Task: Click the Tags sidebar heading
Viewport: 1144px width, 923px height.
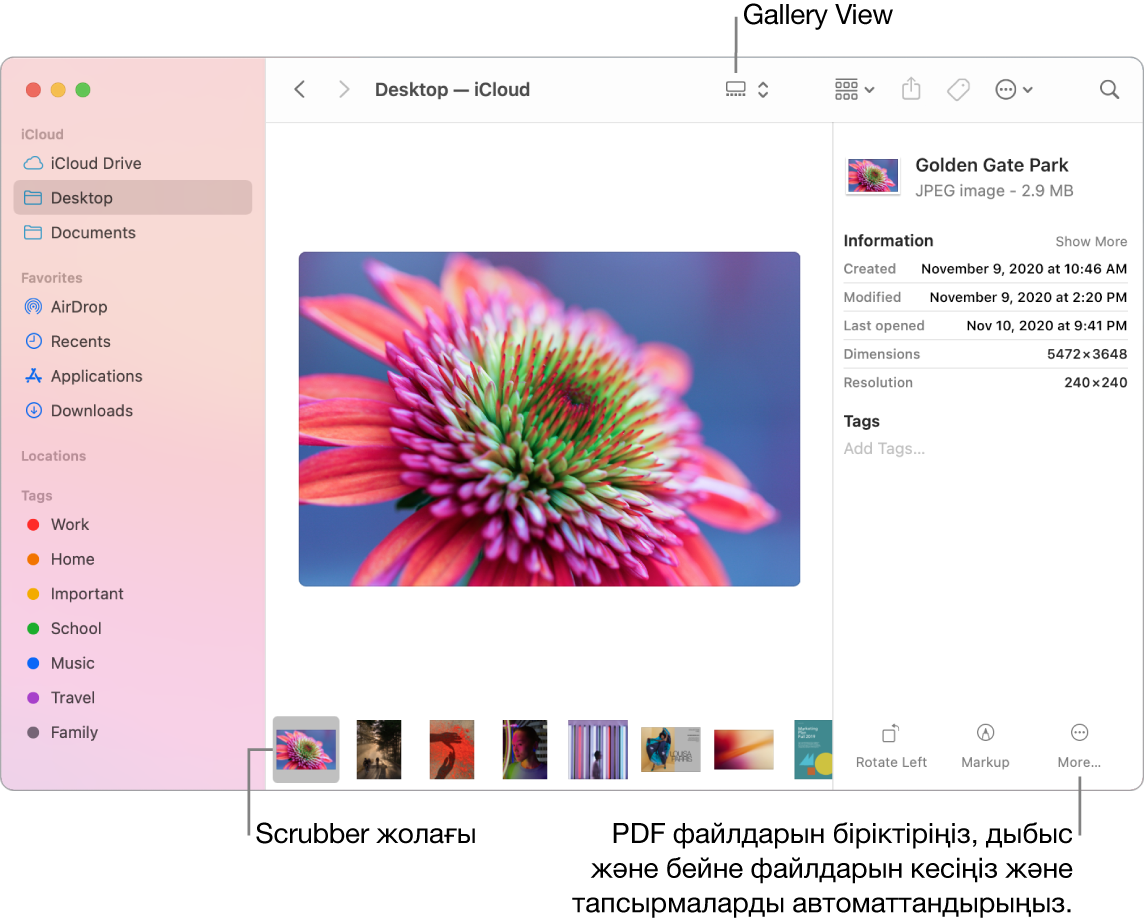Action: pyautogui.click(x=36, y=495)
